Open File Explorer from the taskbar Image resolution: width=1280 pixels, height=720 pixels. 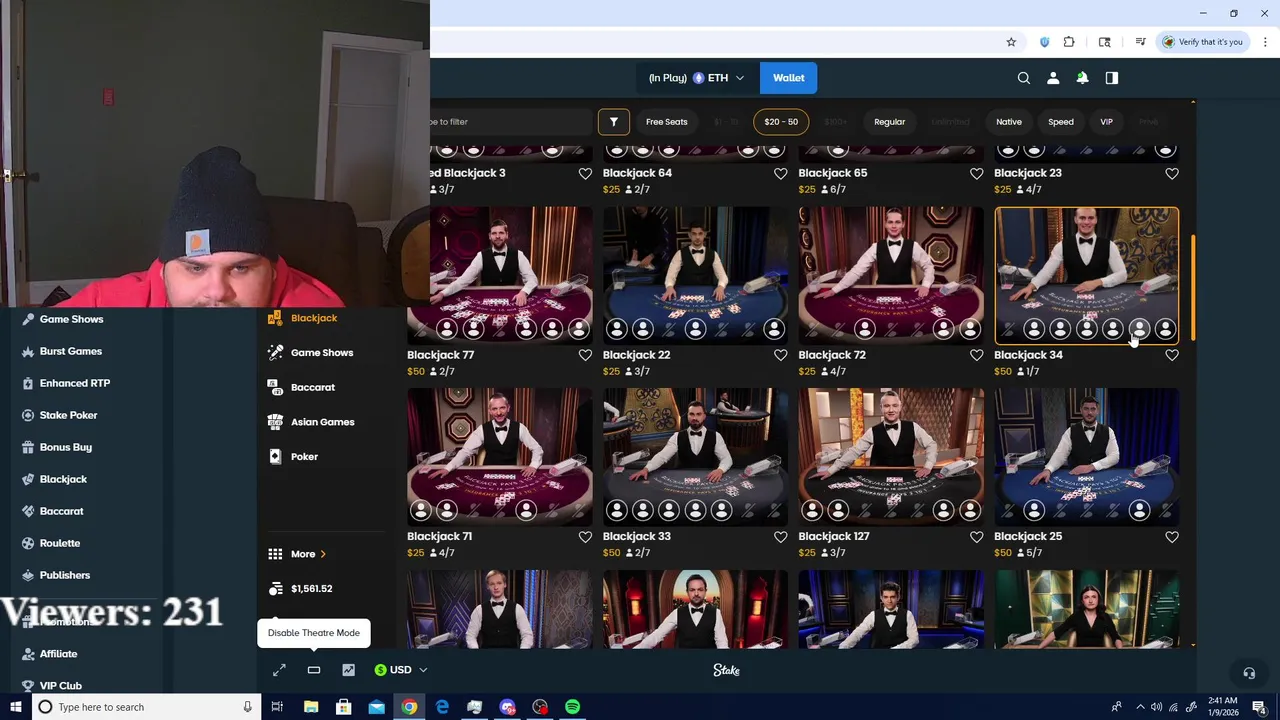coord(311,707)
